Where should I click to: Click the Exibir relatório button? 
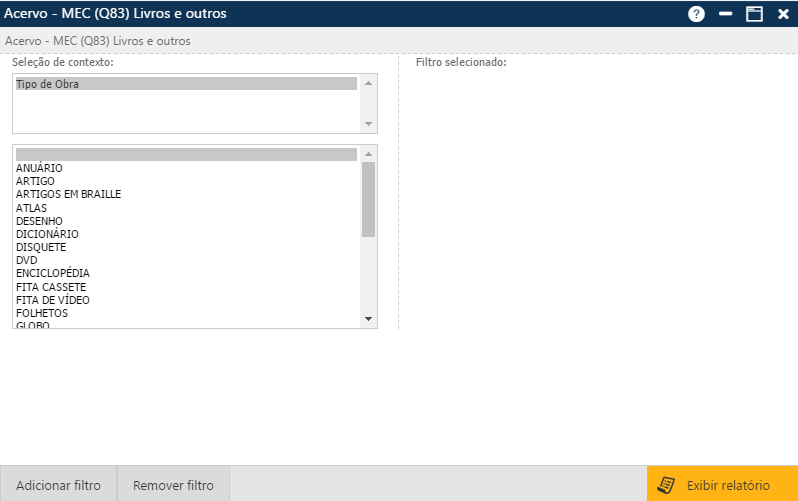(x=722, y=484)
